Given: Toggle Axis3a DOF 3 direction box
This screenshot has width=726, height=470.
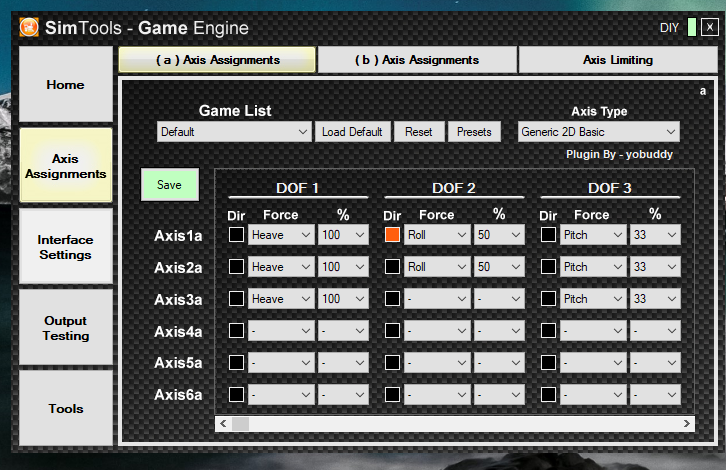Looking at the screenshot, I should (548, 299).
